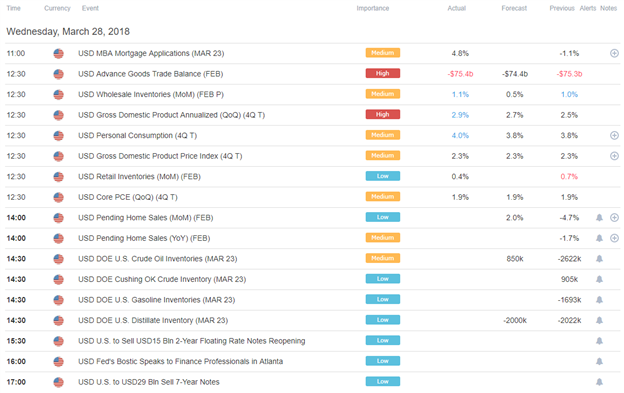Sort by Importance column header

(x=372, y=8)
